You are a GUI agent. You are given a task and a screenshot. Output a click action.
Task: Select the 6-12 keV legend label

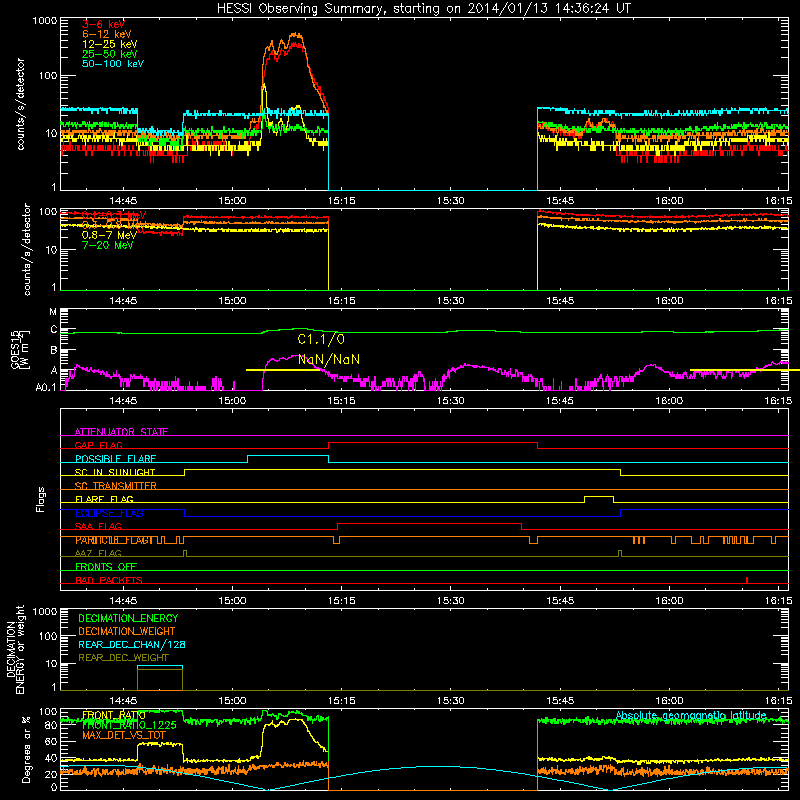coord(107,34)
